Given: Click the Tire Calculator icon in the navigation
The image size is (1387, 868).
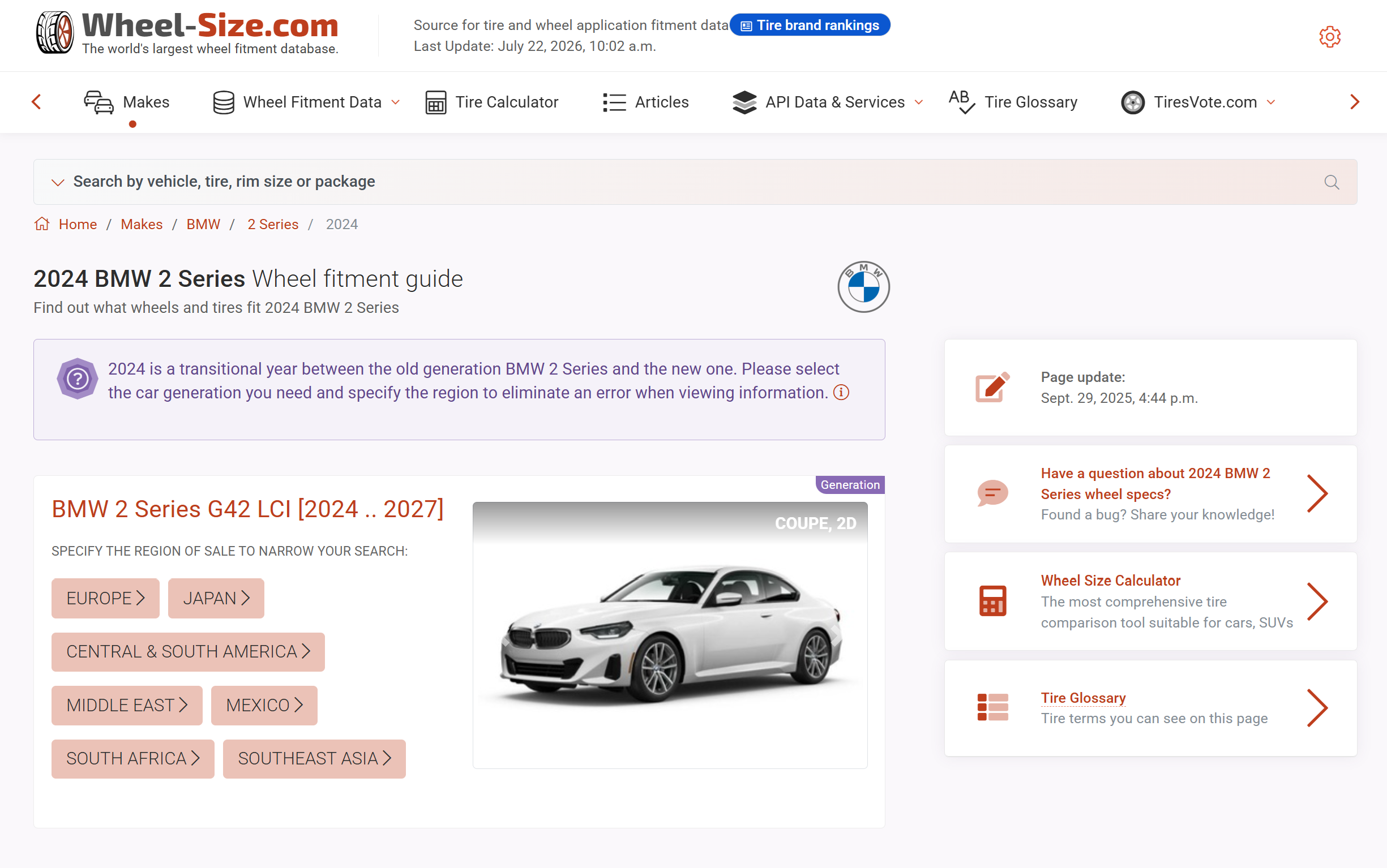Looking at the screenshot, I should click(x=436, y=102).
